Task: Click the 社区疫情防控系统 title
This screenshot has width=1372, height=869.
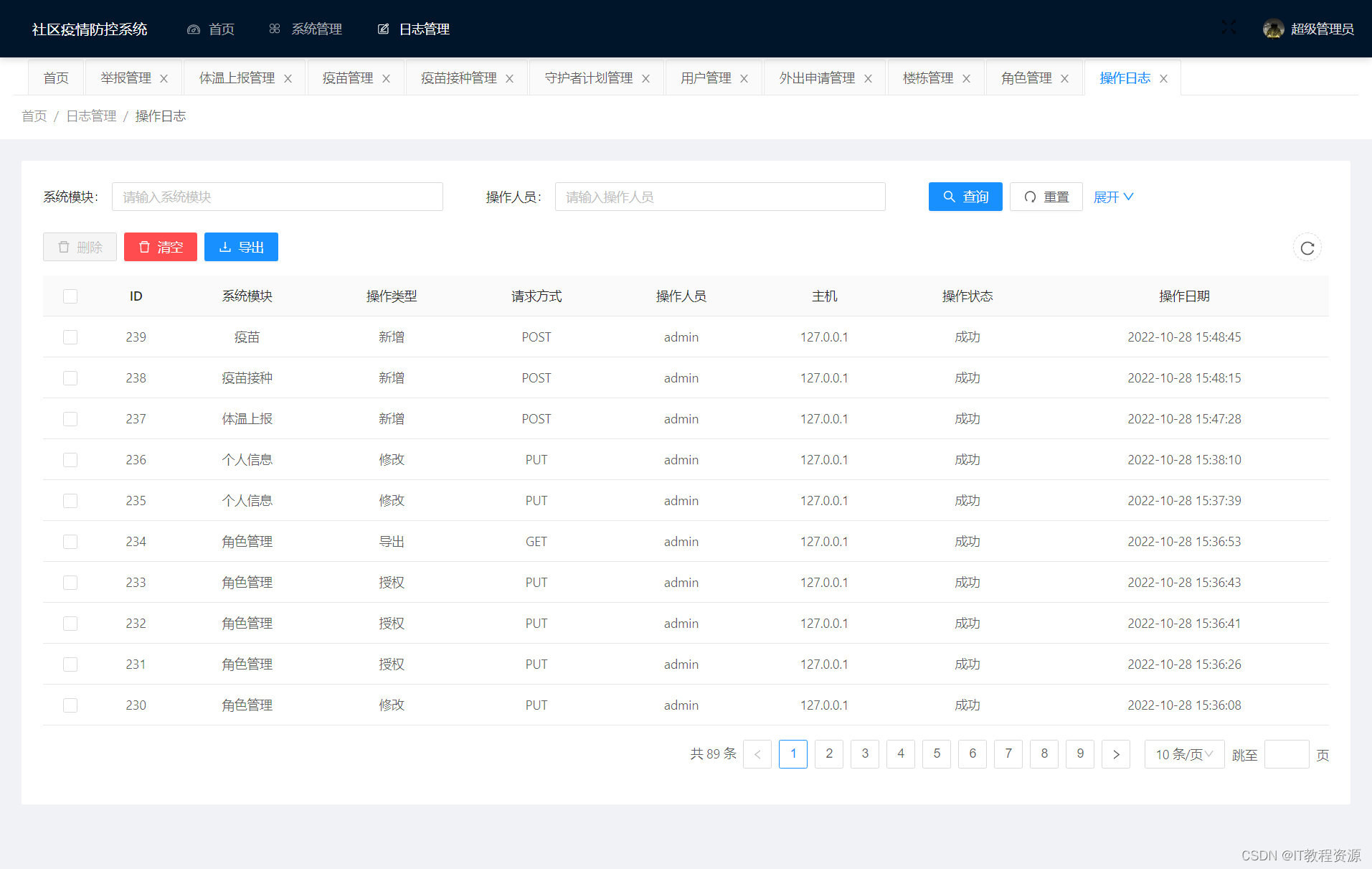Action: pyautogui.click(x=90, y=29)
